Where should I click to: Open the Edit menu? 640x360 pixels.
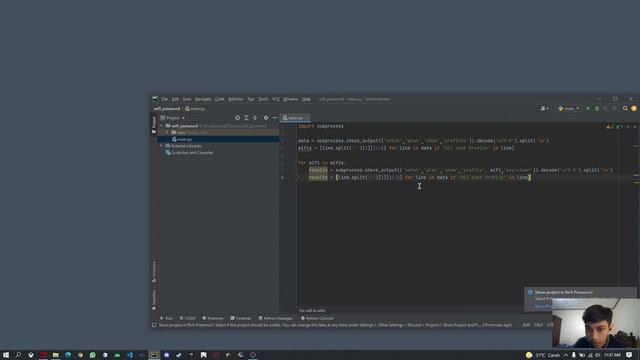click(175, 99)
